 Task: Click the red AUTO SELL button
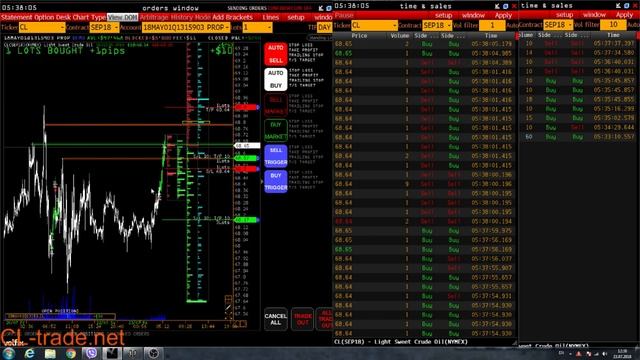click(276, 54)
